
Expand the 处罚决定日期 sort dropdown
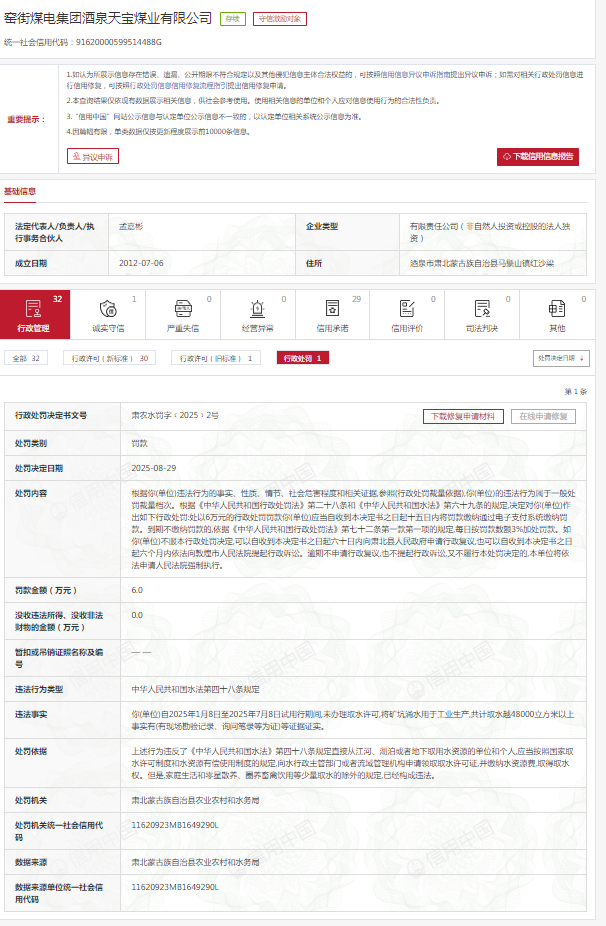click(562, 357)
